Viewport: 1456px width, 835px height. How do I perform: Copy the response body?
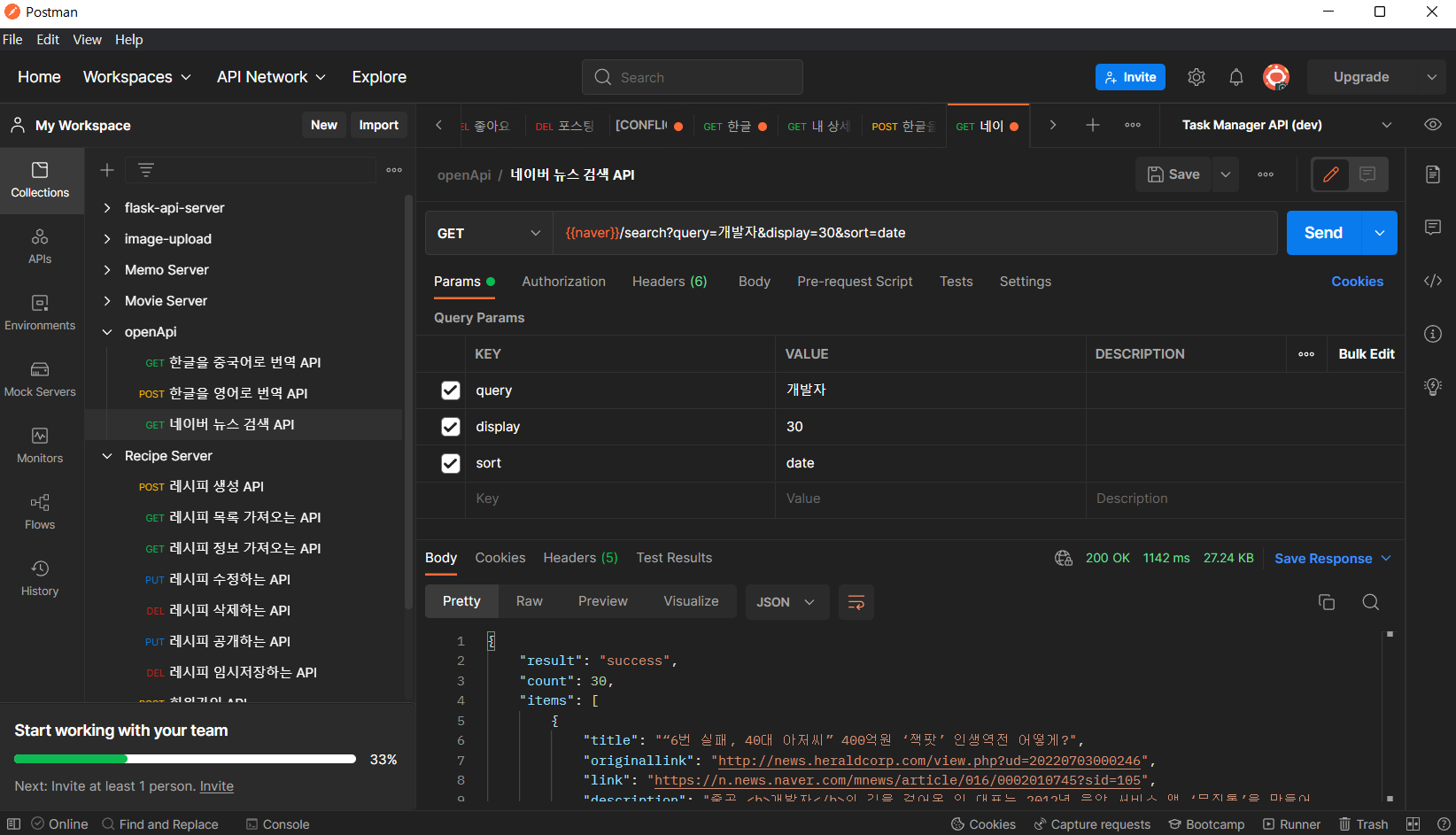1327,602
